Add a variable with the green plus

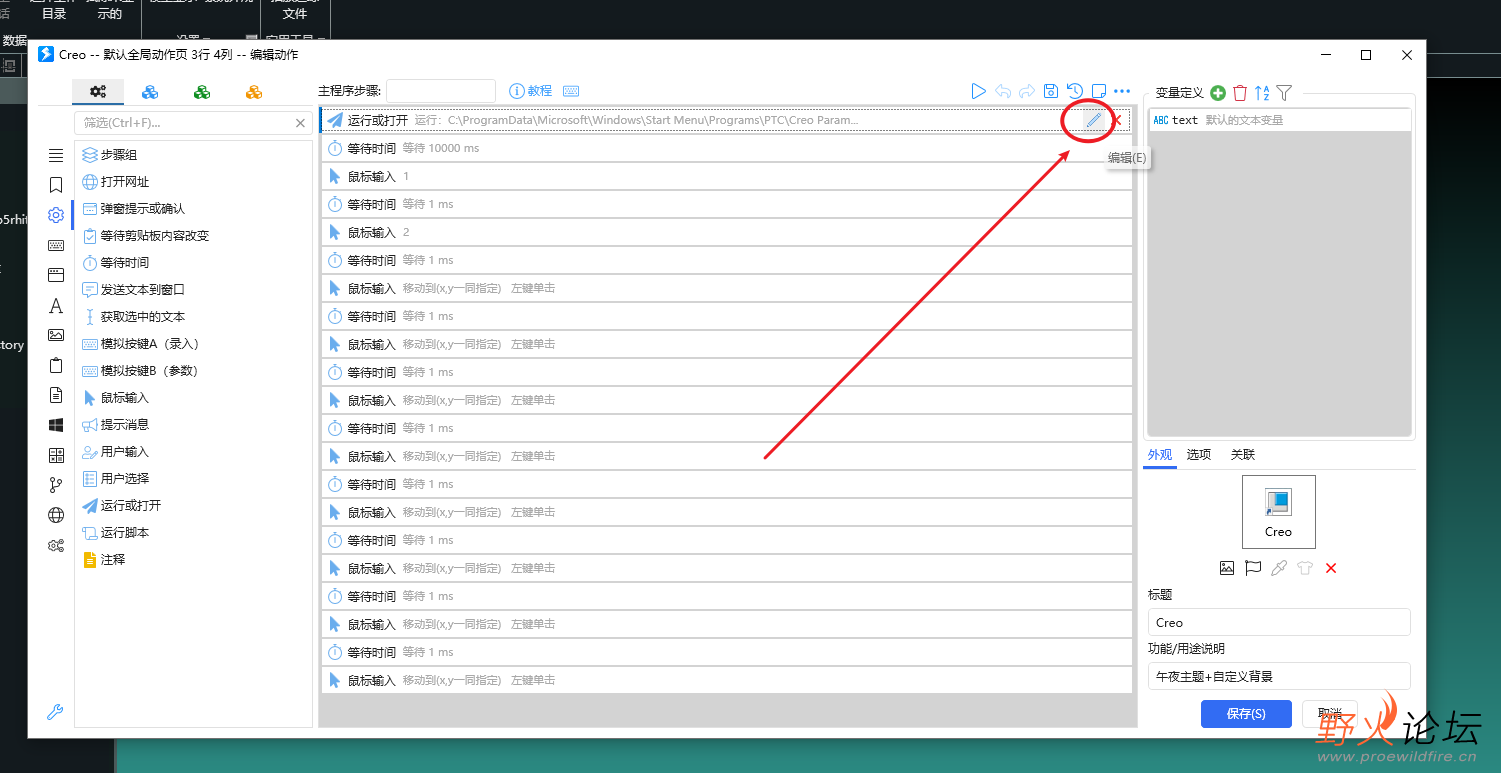tap(1218, 93)
